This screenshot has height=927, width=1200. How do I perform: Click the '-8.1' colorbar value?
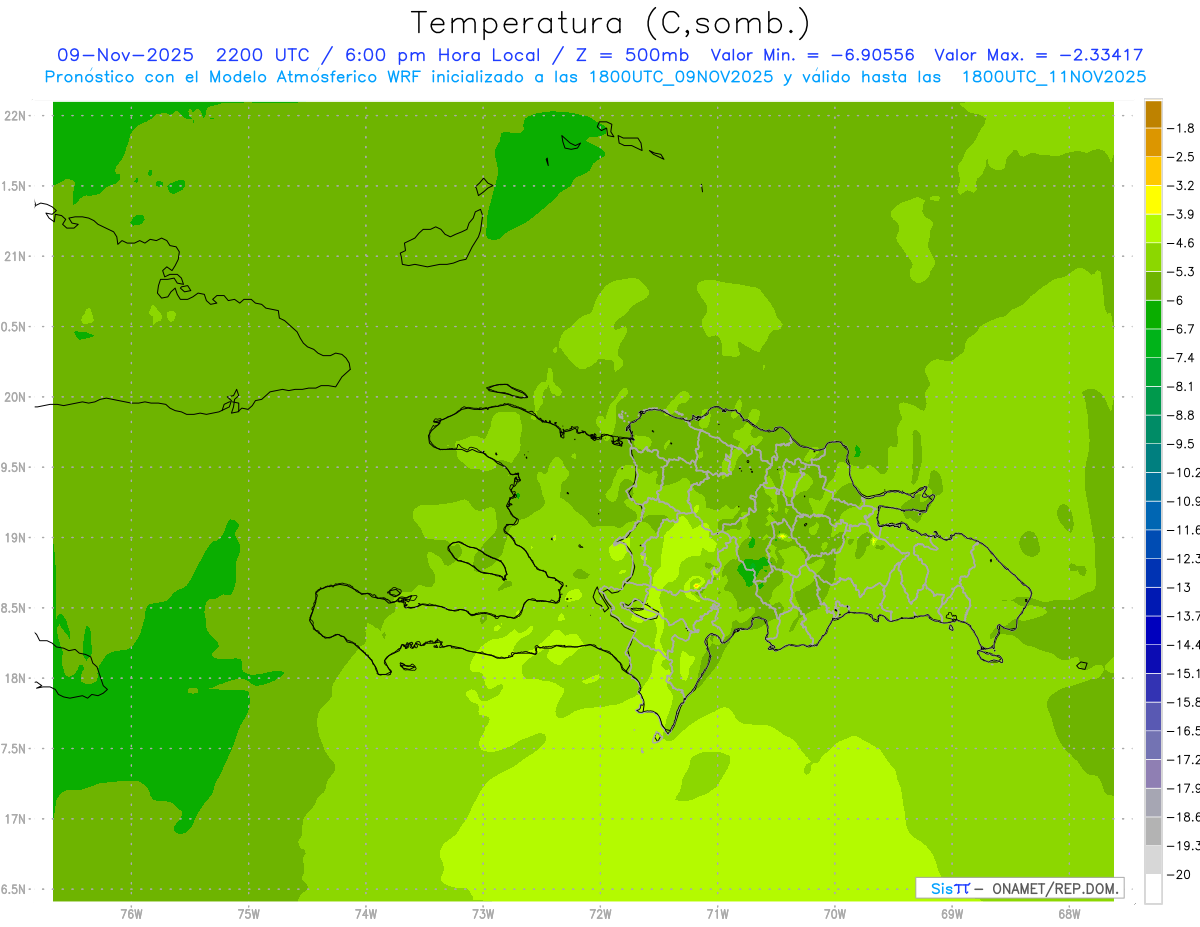pyautogui.click(x=1181, y=386)
